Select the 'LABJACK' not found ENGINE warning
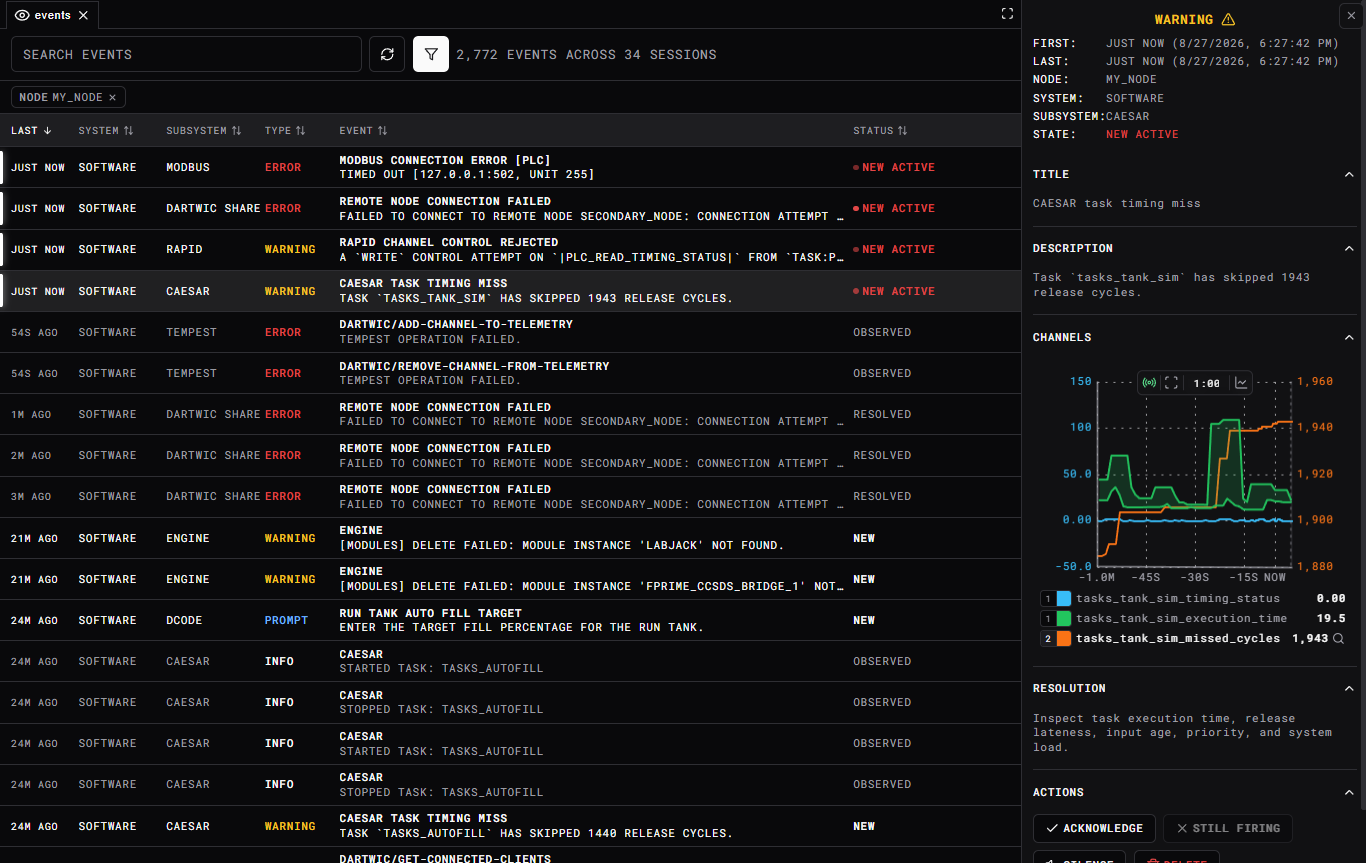1366x863 pixels. point(510,538)
